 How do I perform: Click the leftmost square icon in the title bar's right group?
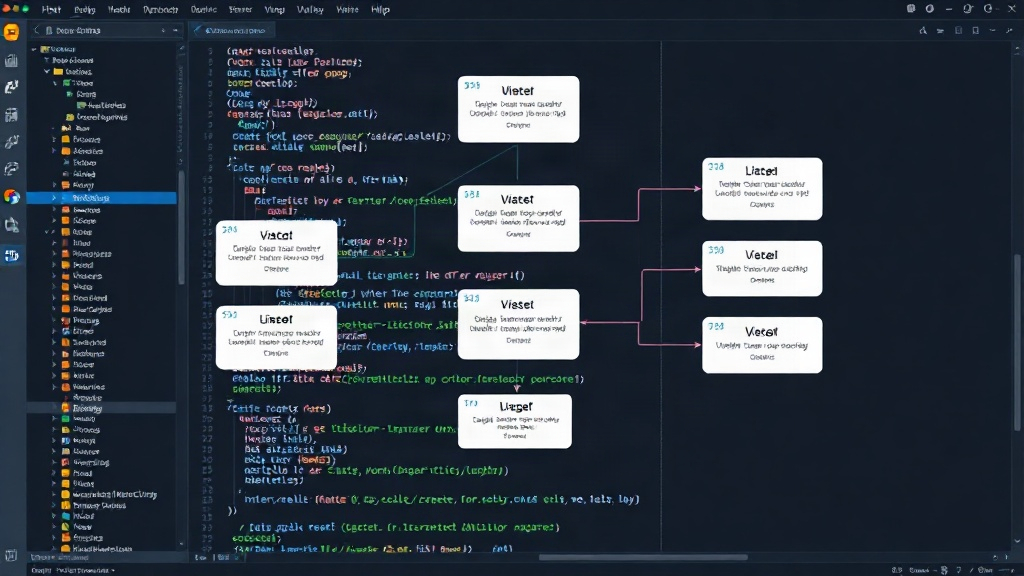911,9
